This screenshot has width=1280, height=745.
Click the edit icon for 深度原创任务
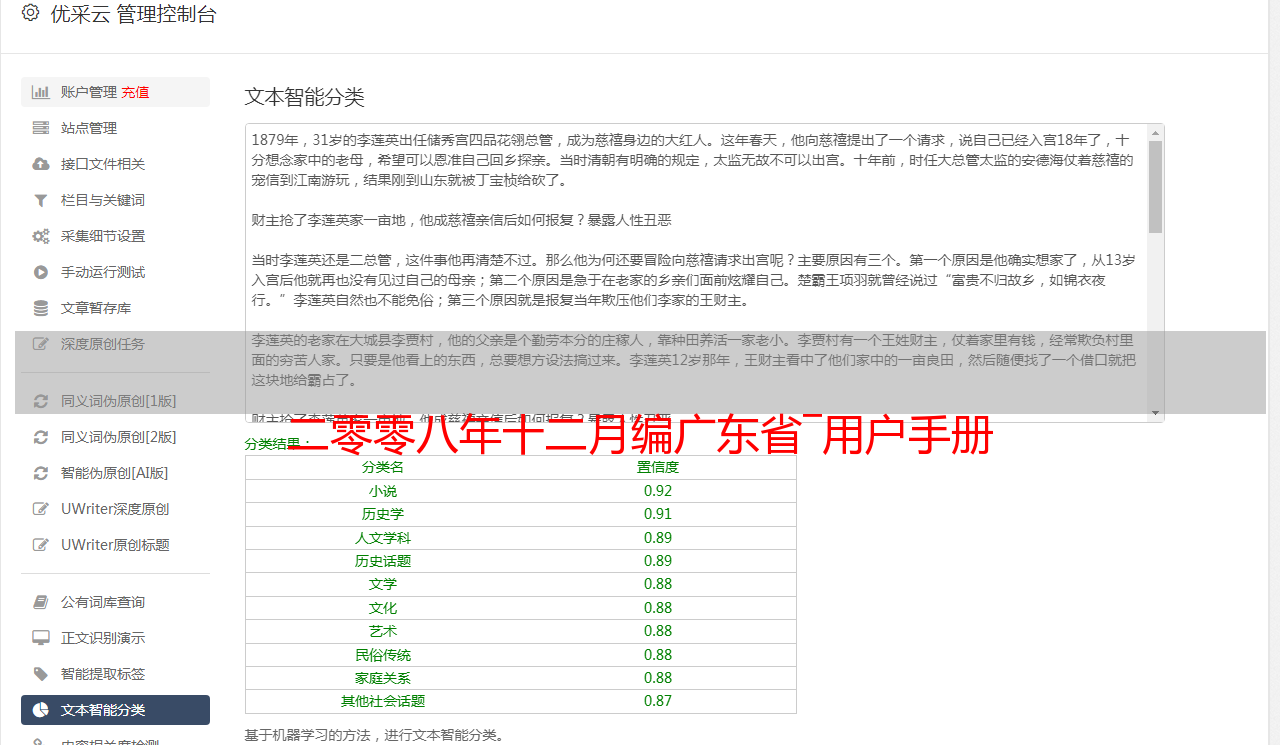point(41,344)
